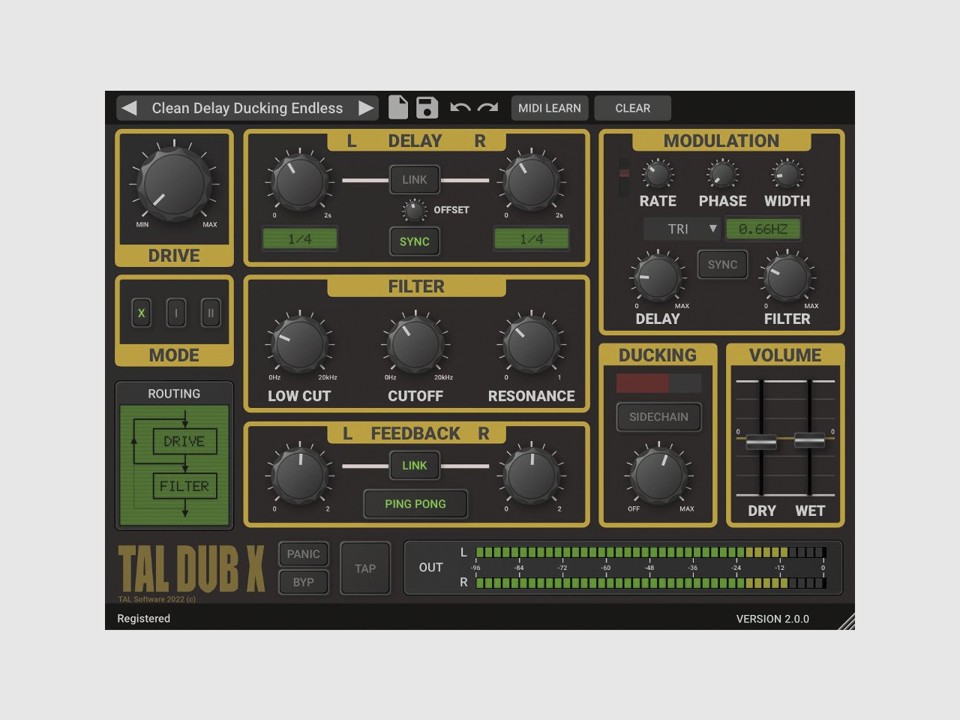Enable the ducking SIDECHAIN button
Screen dimensions: 960x720
pos(659,417)
